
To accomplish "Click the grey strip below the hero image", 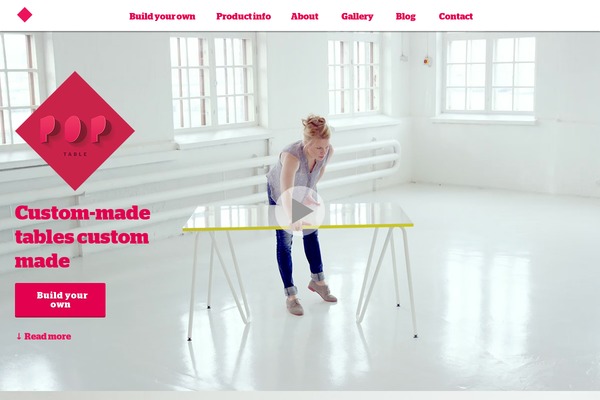I will click(300, 395).
